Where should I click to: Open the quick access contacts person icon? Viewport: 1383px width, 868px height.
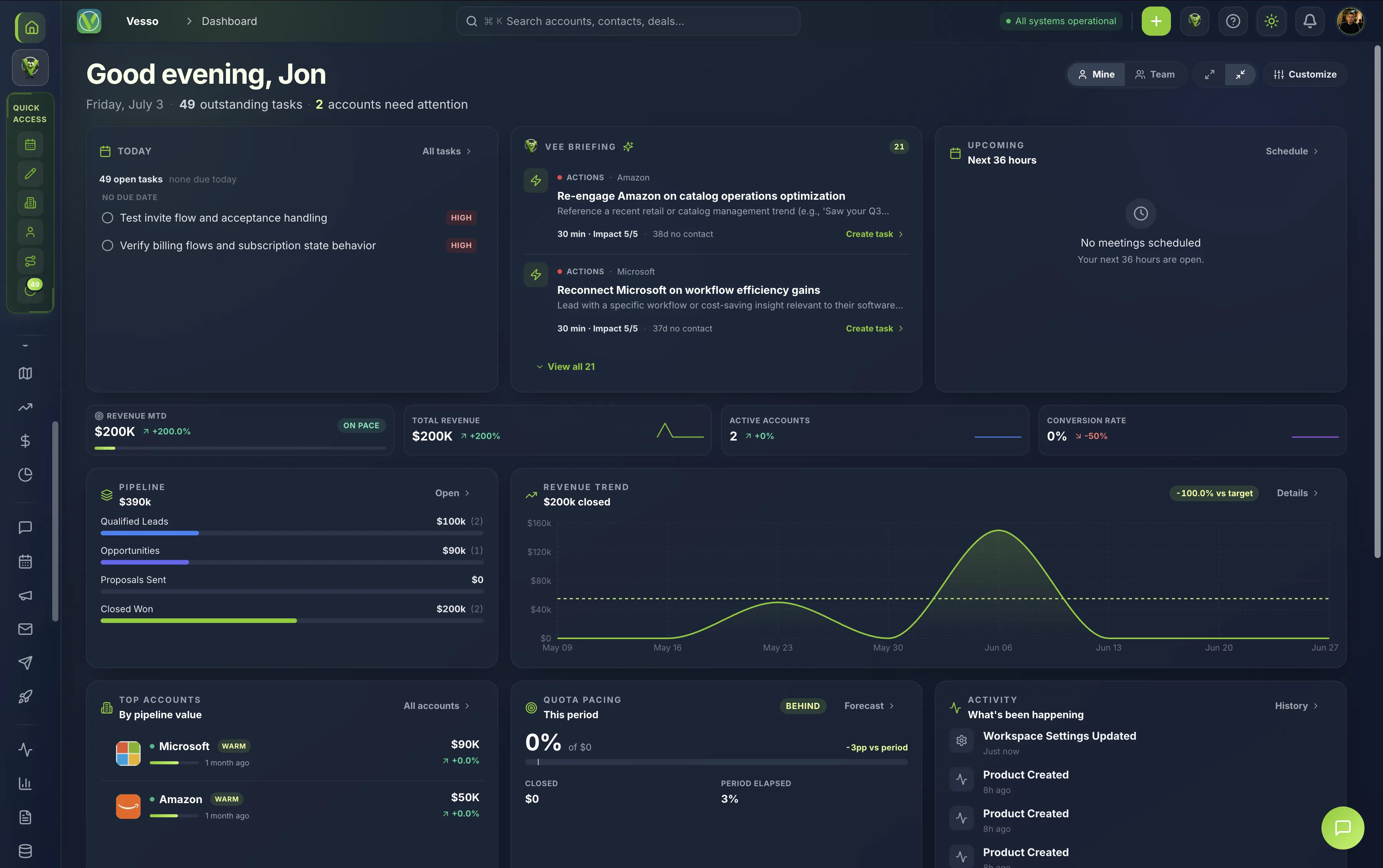coord(30,232)
